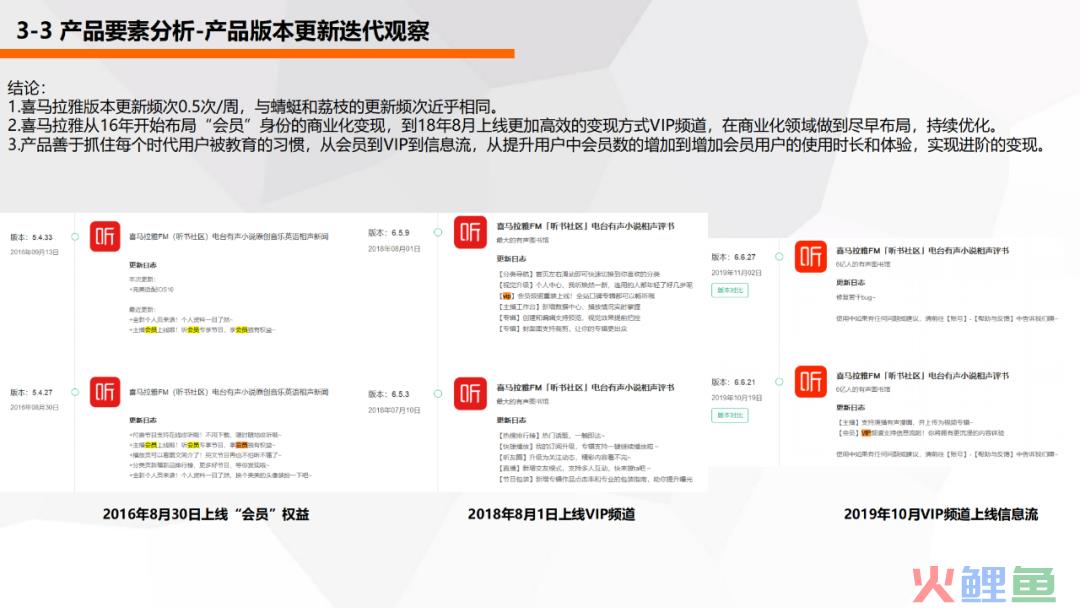This screenshot has height=608, width=1080.
Task: Click the caption 2018年8月1日上线VIP频道
Action: click(552, 514)
